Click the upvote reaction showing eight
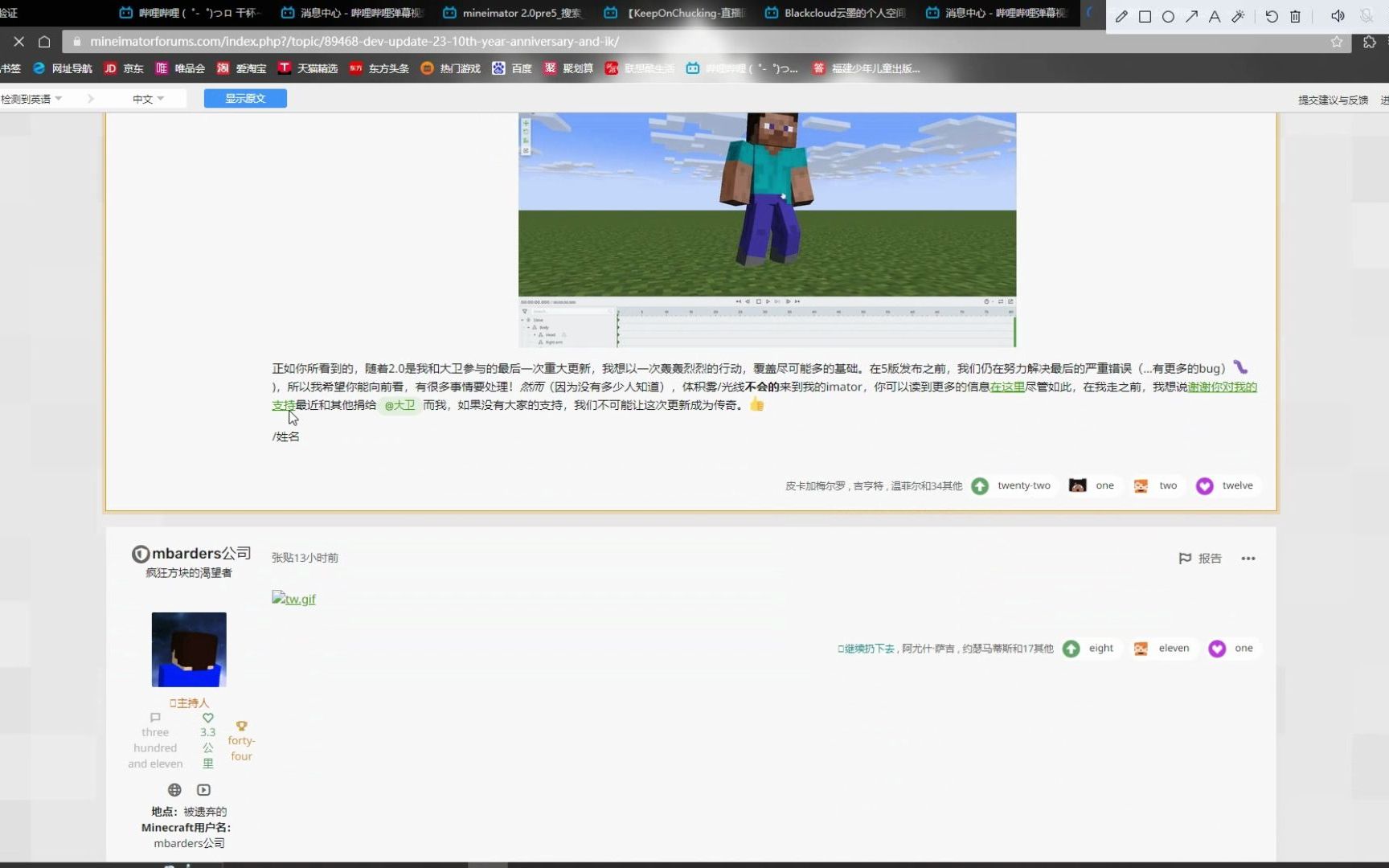1389x868 pixels. (1089, 649)
